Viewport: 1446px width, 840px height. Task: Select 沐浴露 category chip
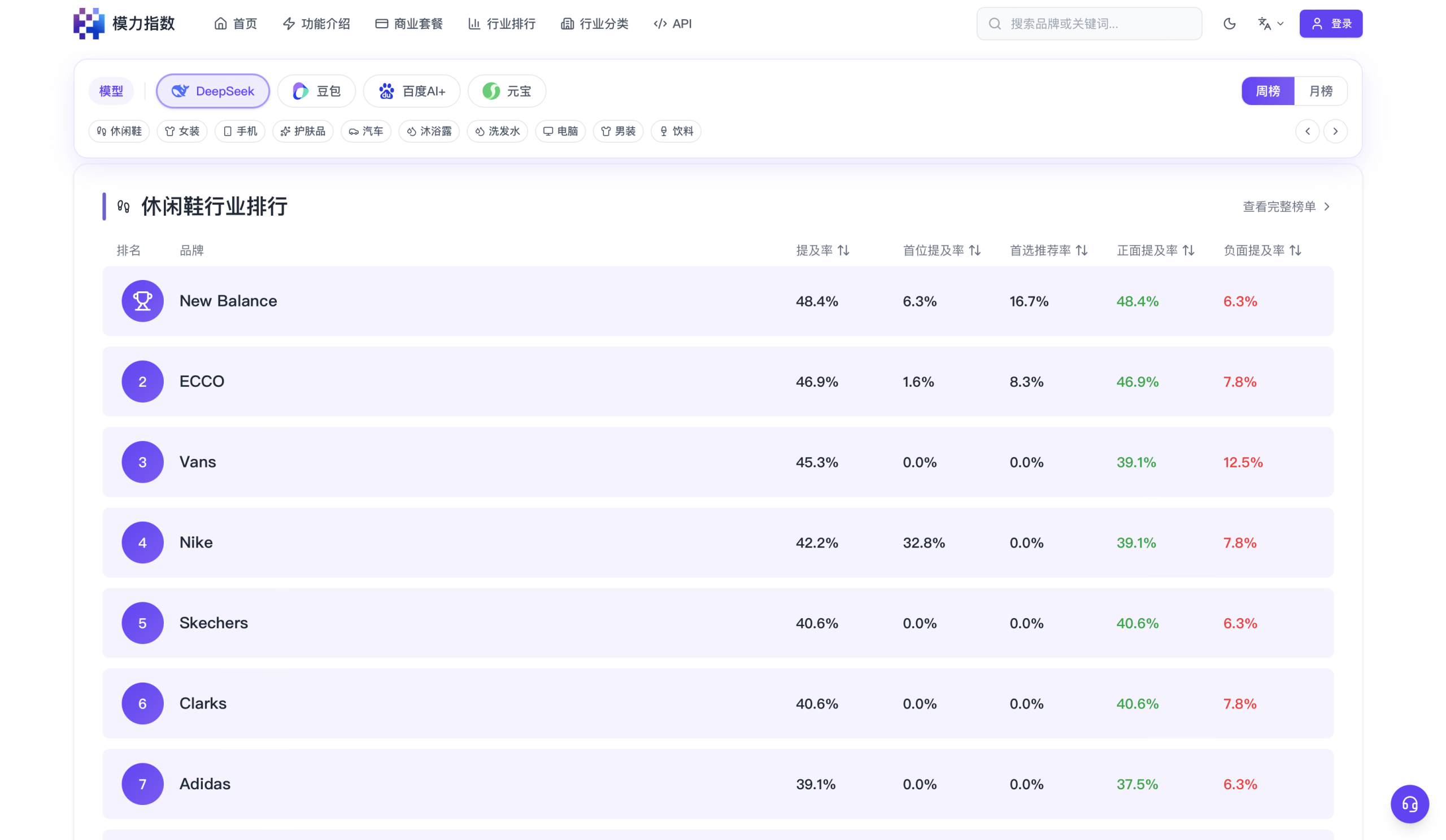pyautogui.click(x=429, y=132)
